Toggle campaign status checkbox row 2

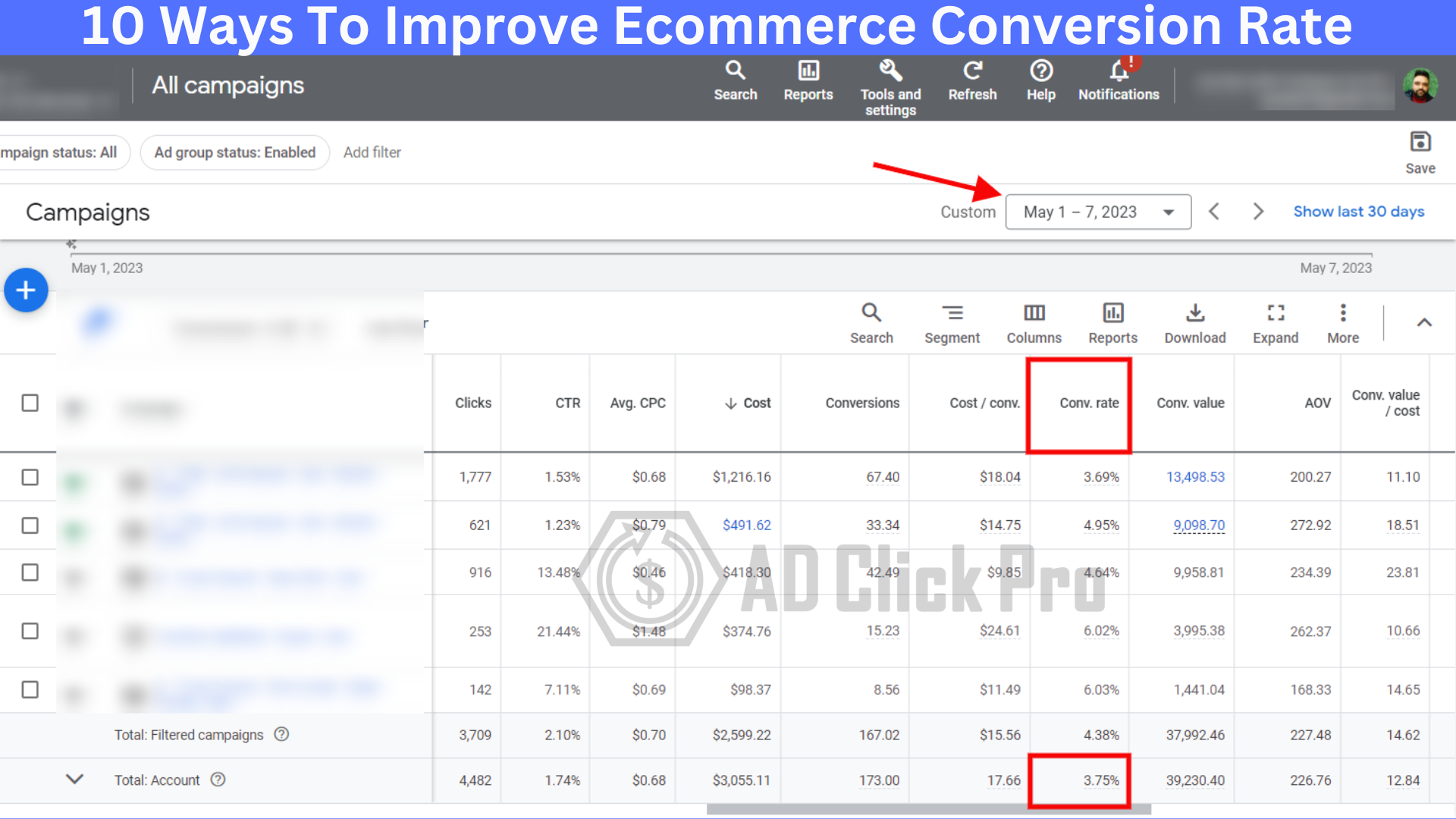[x=30, y=525]
